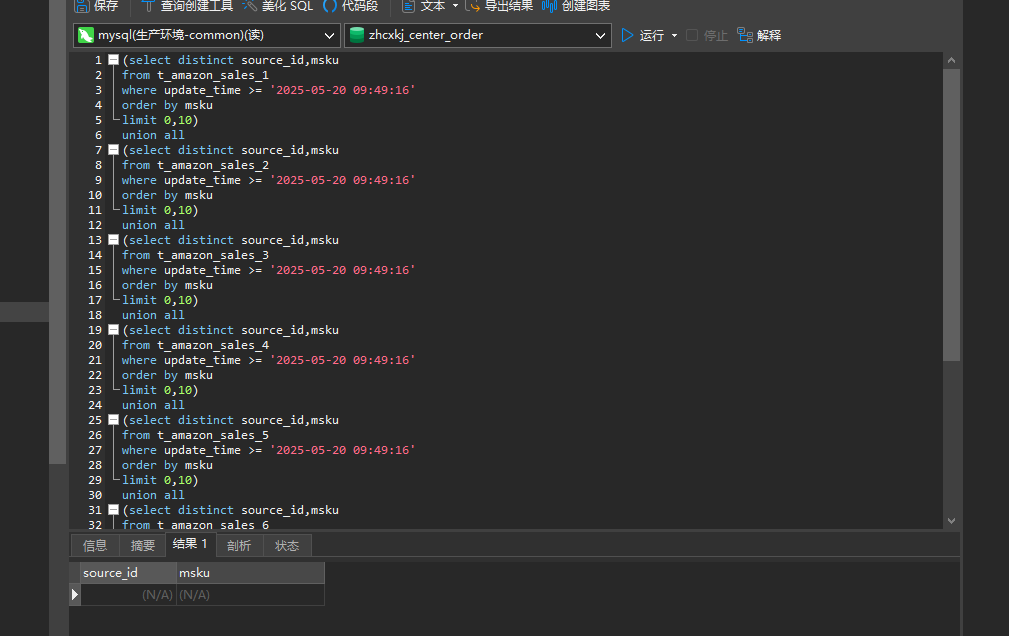Screen dimensions: 1009x636
Task: Click t_amazon_sales_1 on line 2
Action: coord(213,75)
